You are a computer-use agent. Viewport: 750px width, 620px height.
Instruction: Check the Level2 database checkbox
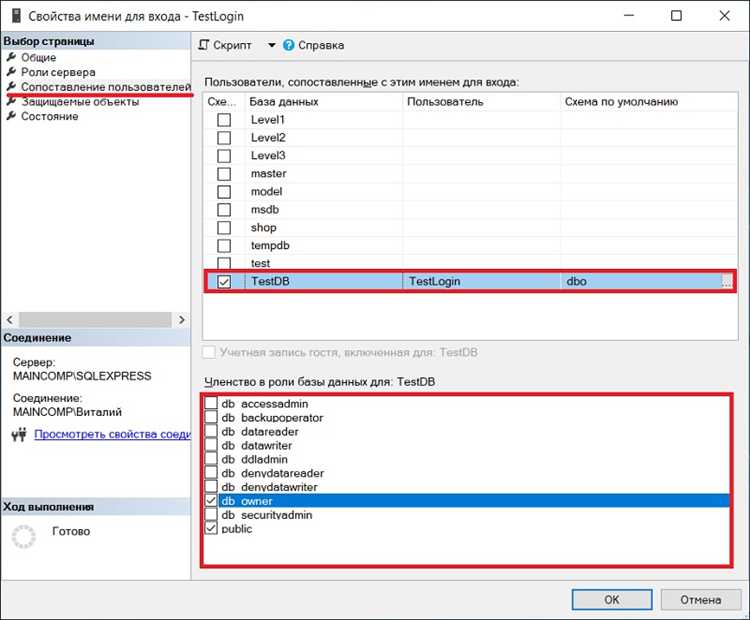coord(224,138)
